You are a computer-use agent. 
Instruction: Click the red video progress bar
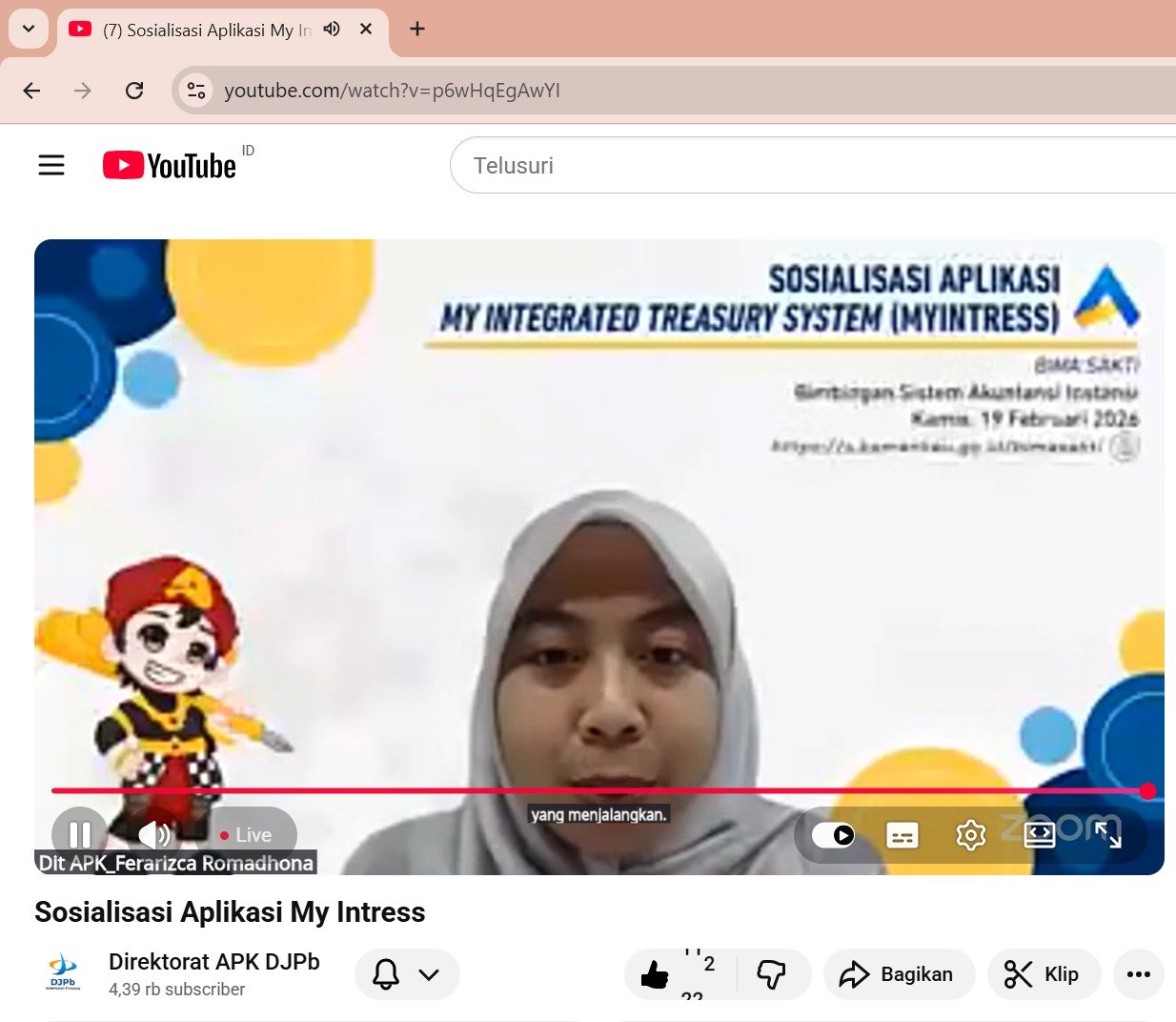[572, 790]
